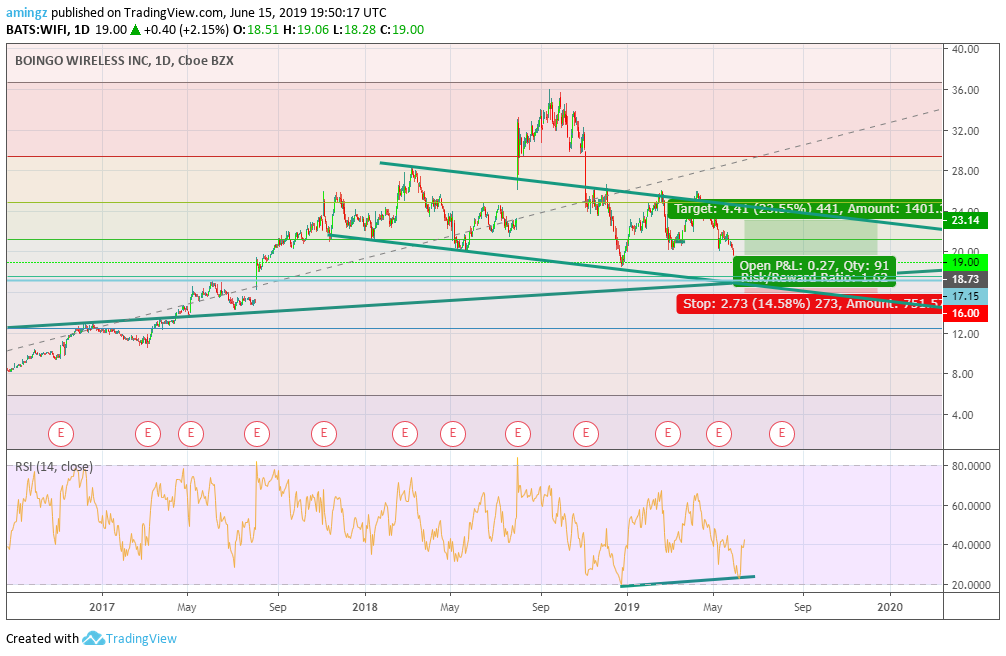Select the green Target 4.41 position label
Screen dimensions: 1006x656
pos(805,209)
